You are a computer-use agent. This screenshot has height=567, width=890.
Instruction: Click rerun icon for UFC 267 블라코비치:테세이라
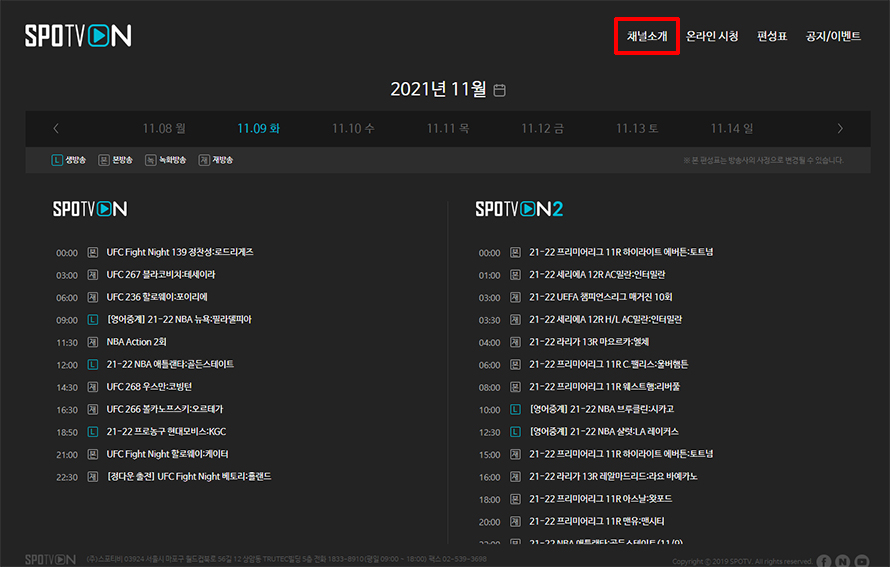click(93, 275)
